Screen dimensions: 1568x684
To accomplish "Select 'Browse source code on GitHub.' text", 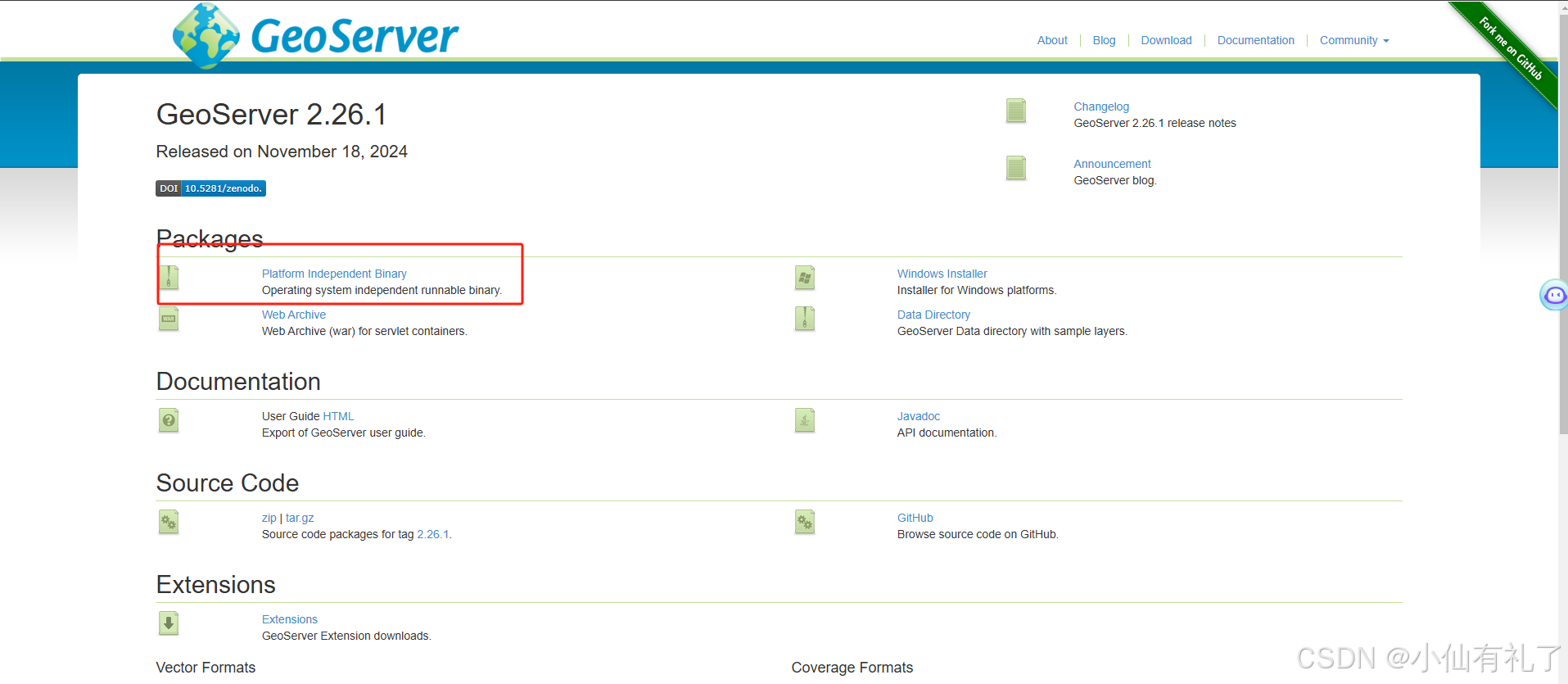I will (x=978, y=534).
